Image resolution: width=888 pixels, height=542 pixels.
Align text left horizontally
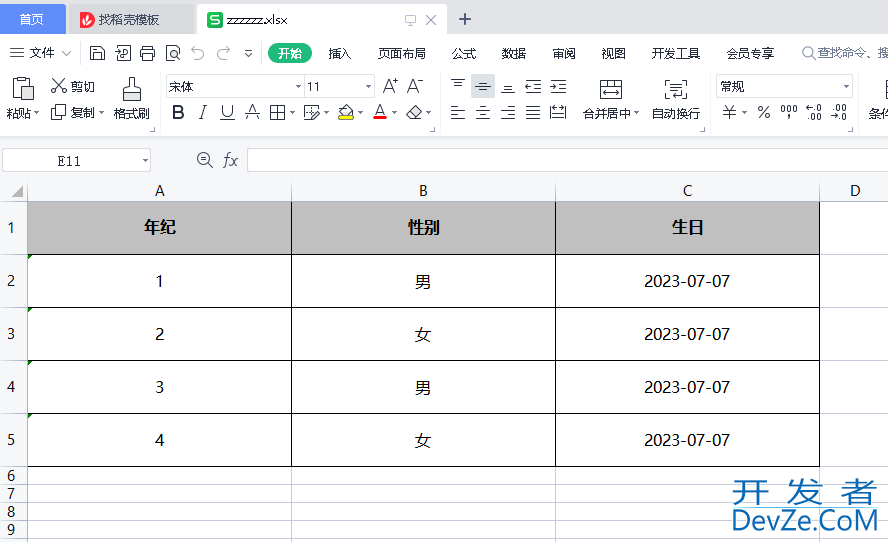[458, 112]
